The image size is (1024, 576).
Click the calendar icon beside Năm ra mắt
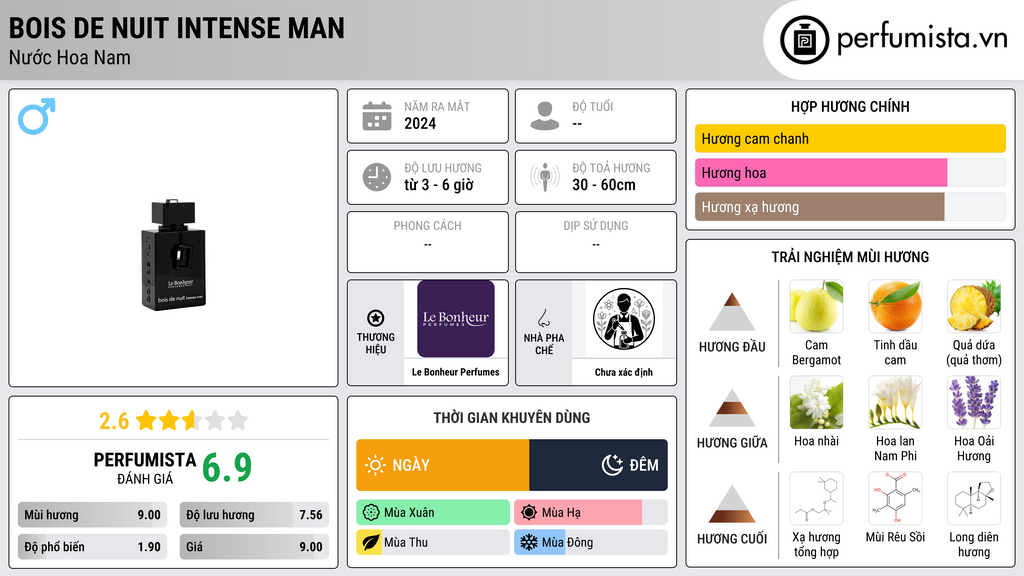click(377, 116)
